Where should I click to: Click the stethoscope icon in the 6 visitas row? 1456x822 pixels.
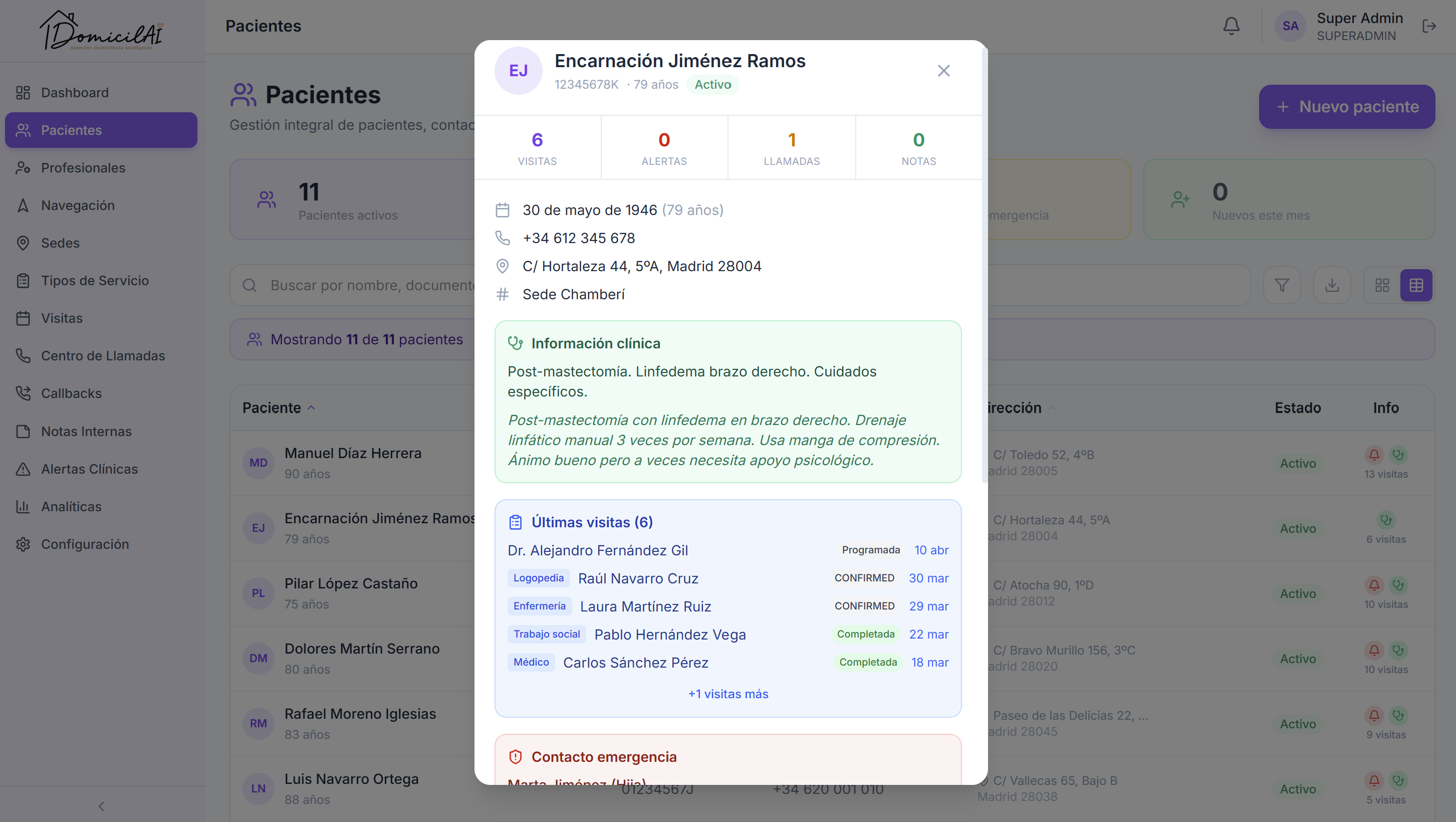click(1386, 520)
